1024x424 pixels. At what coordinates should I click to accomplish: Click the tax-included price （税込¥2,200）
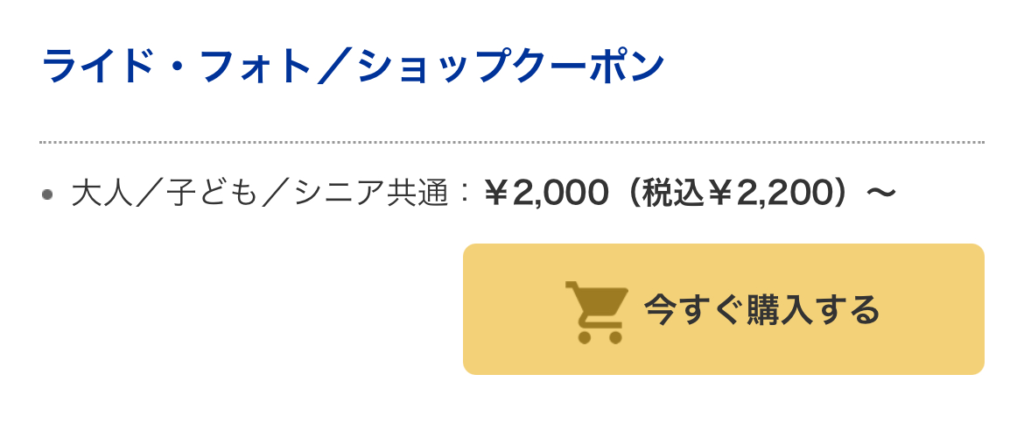coord(737,193)
